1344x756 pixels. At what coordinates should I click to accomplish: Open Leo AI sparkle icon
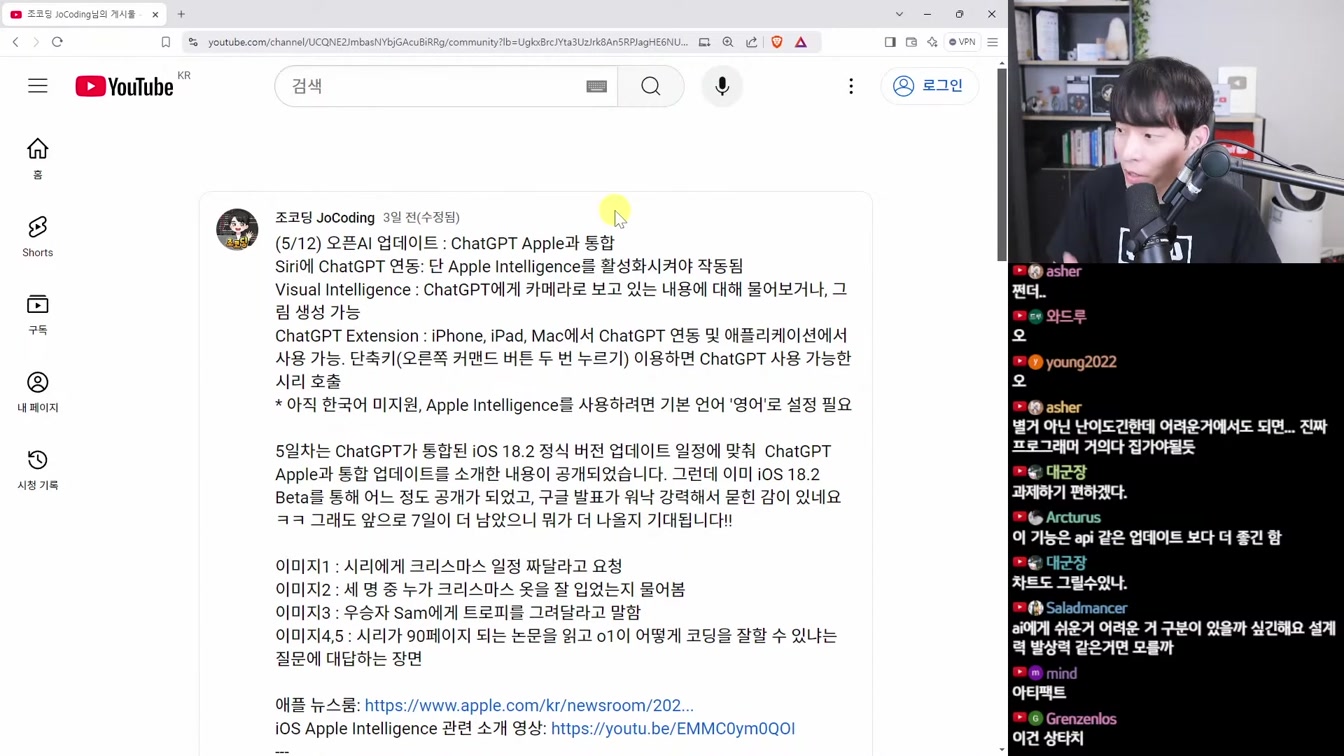click(932, 42)
